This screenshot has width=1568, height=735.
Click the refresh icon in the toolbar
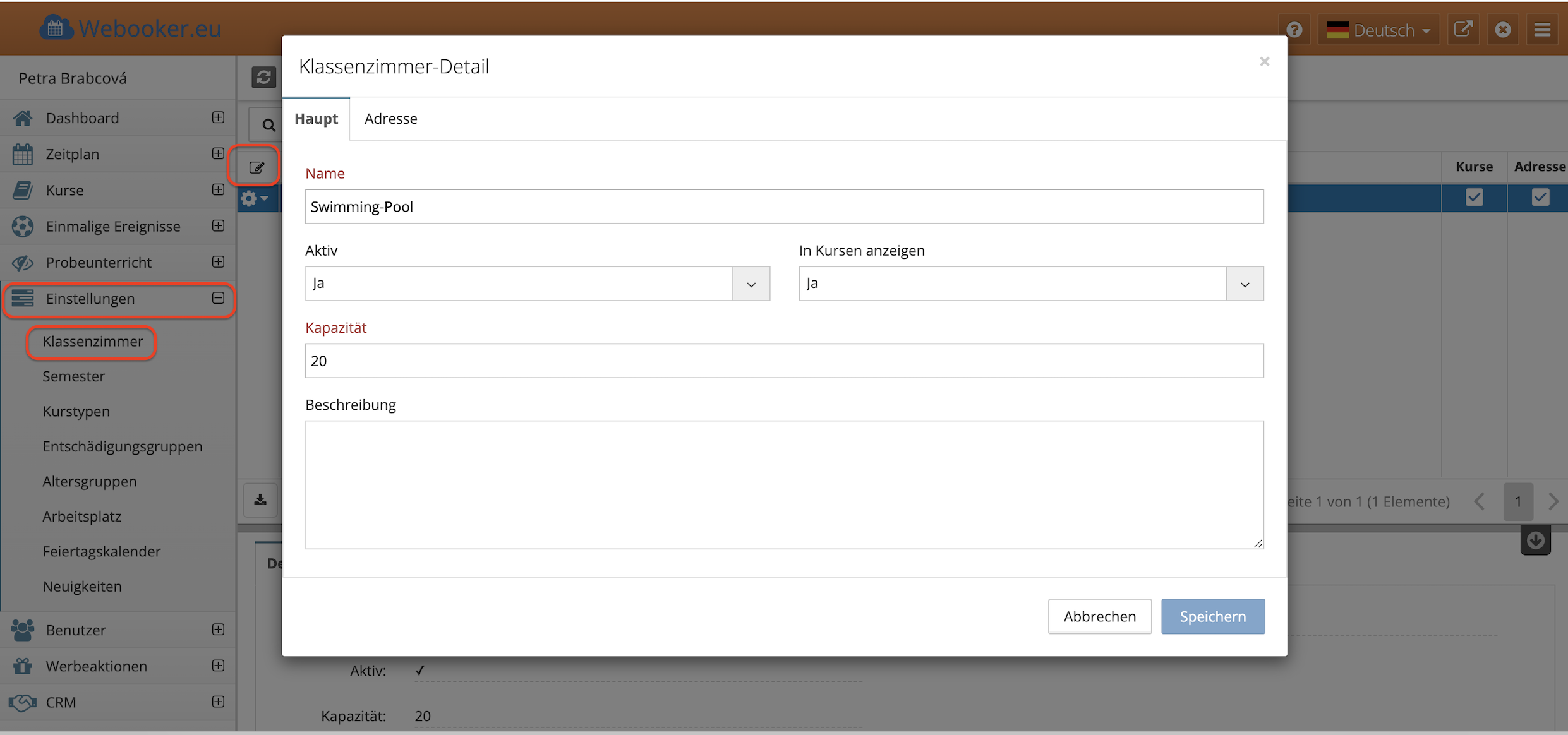263,77
